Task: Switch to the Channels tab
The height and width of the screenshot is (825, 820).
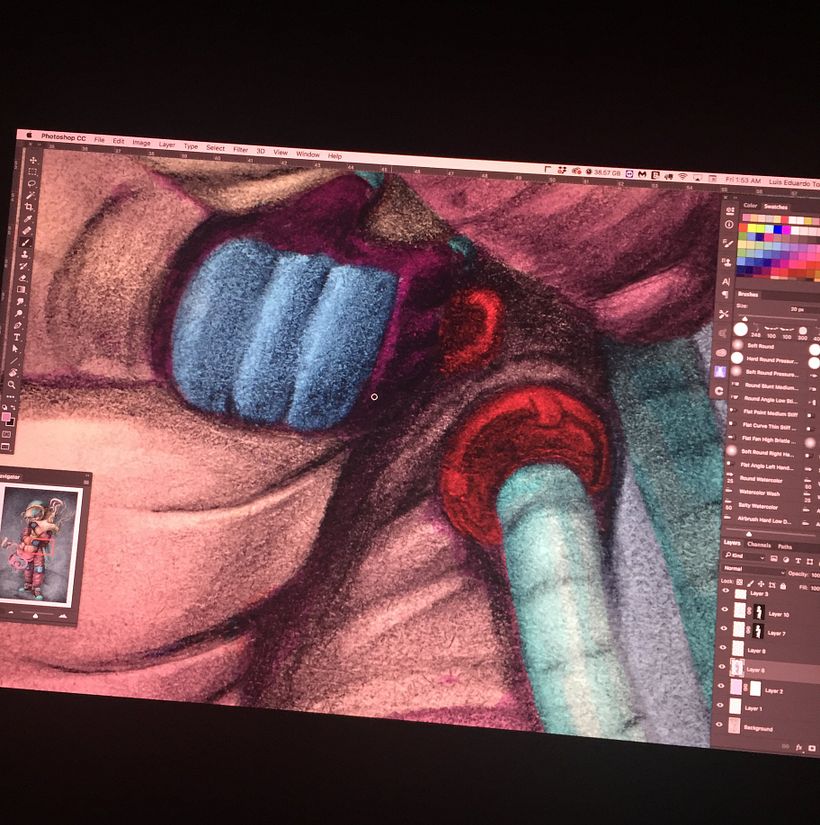Action: pos(760,544)
